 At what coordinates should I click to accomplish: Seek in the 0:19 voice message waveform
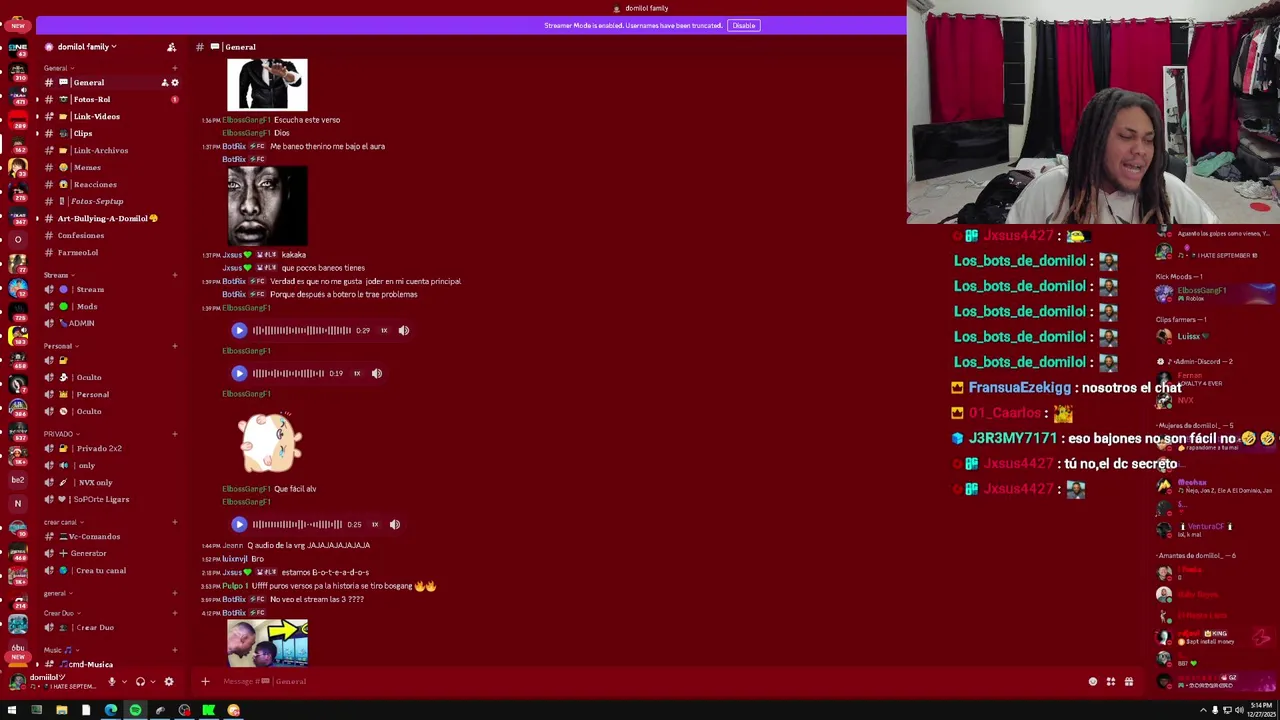289,373
